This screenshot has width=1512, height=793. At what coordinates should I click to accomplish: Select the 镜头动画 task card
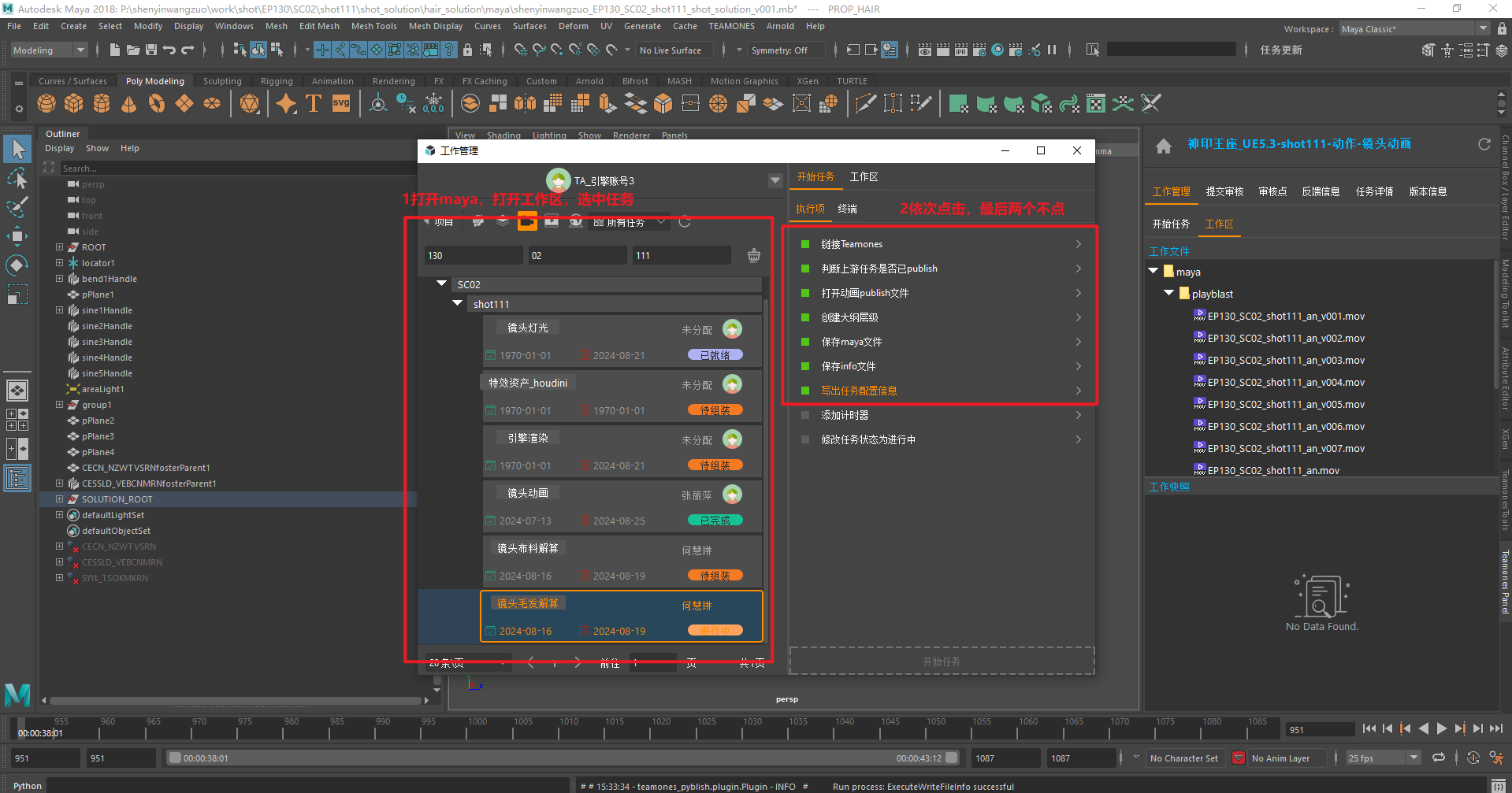point(622,506)
